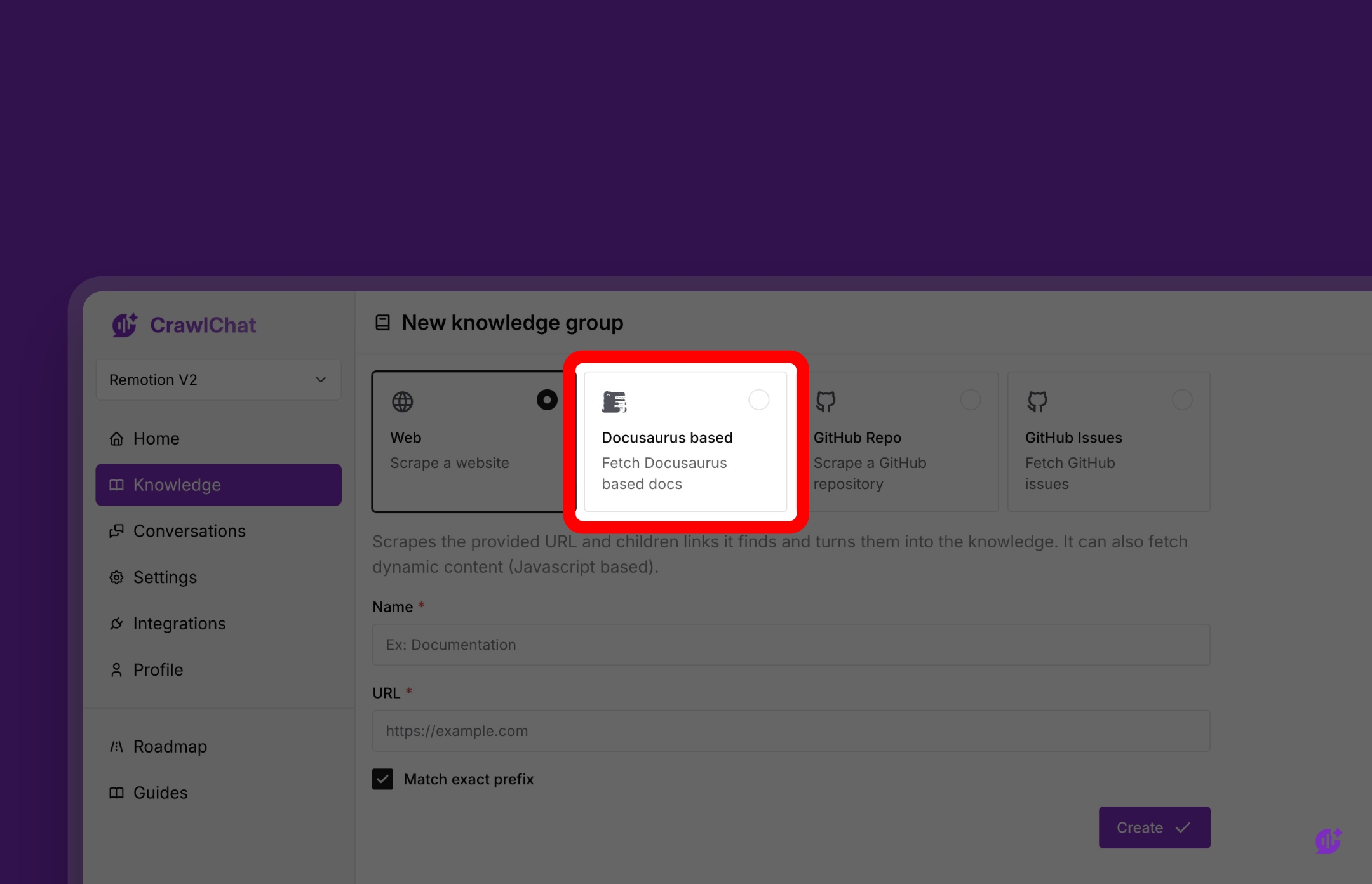Open the Roadmap link
This screenshot has width=1372, height=884.
pyautogui.click(x=170, y=747)
